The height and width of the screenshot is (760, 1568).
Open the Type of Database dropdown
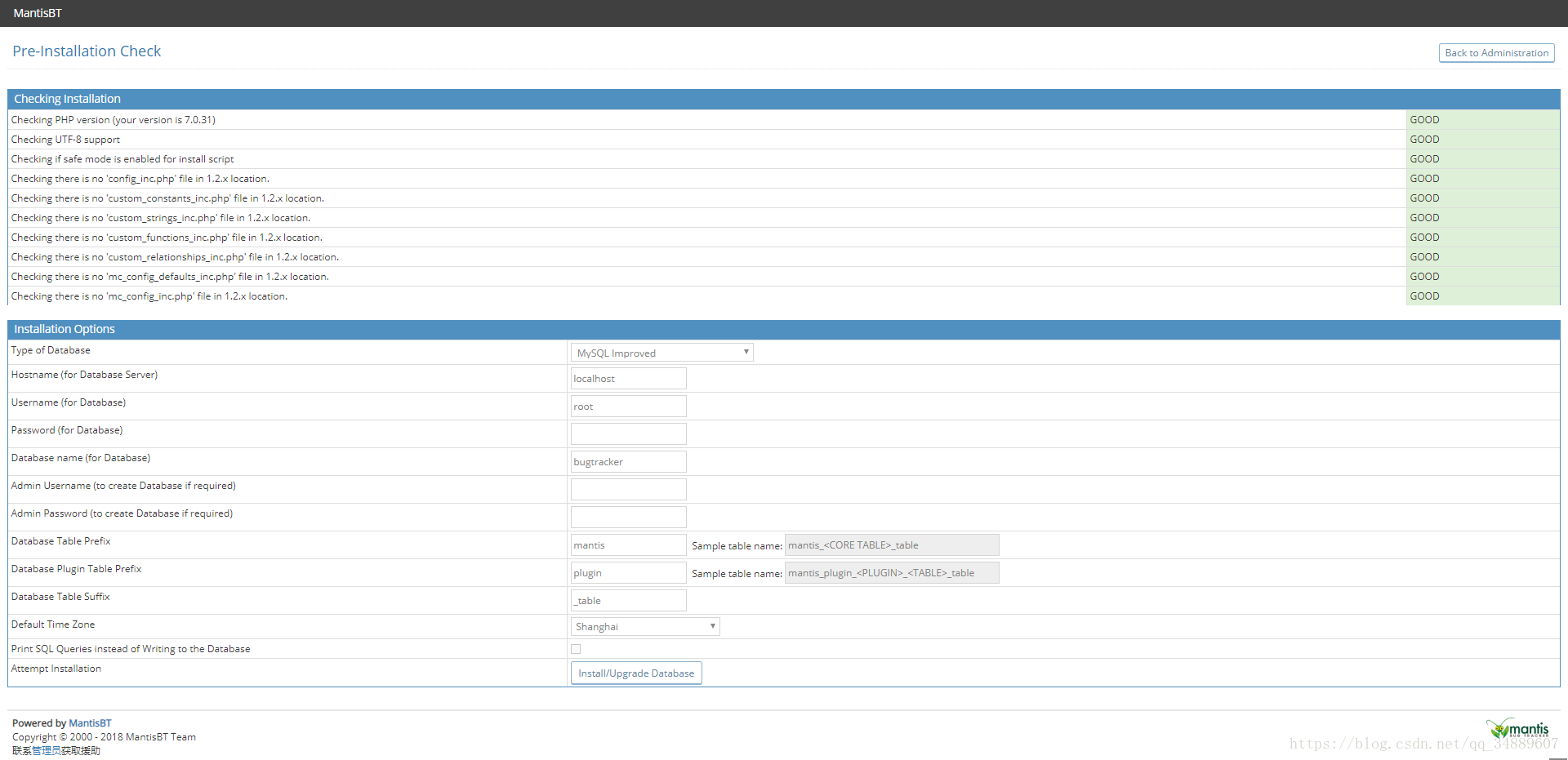click(661, 353)
